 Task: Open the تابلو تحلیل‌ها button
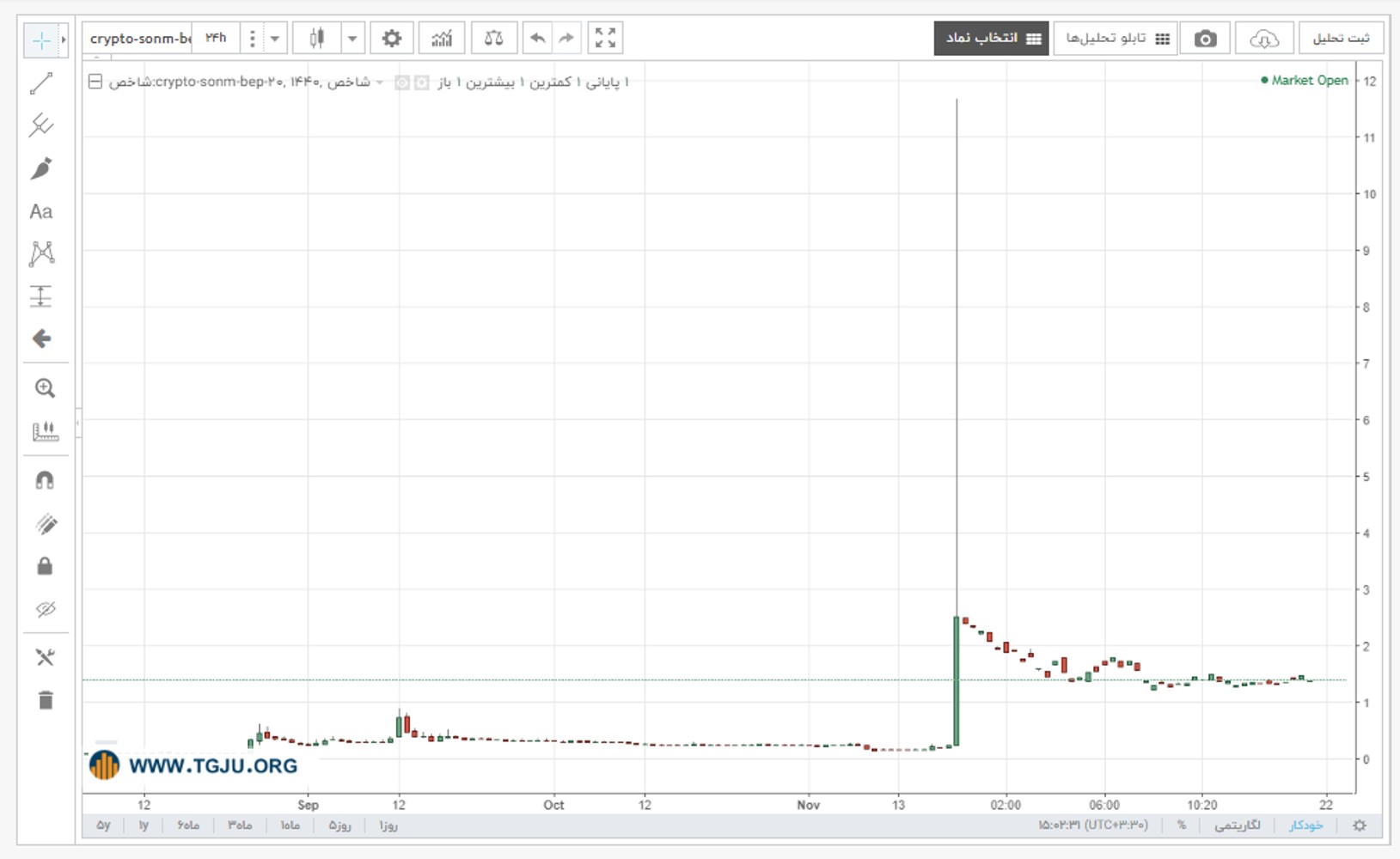point(1116,39)
